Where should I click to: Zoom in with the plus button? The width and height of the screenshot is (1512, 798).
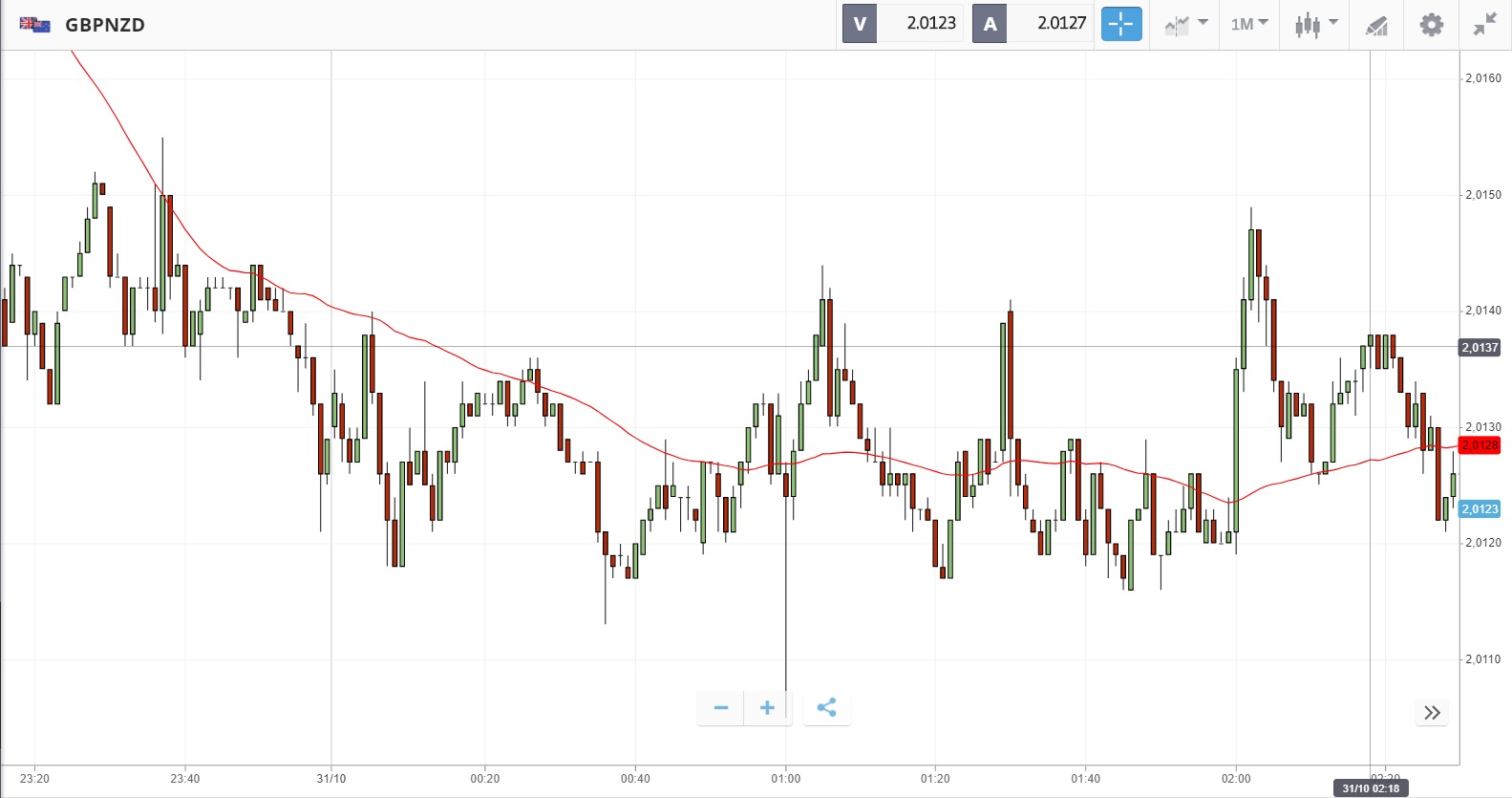[767, 707]
